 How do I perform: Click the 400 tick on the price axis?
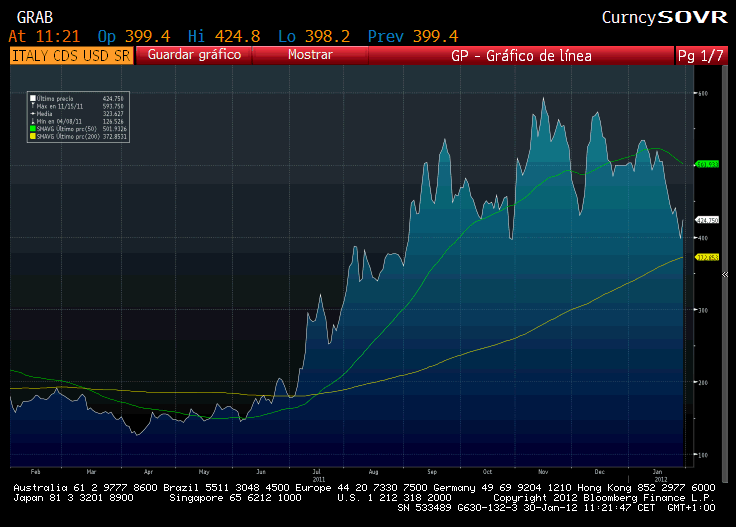pos(703,238)
